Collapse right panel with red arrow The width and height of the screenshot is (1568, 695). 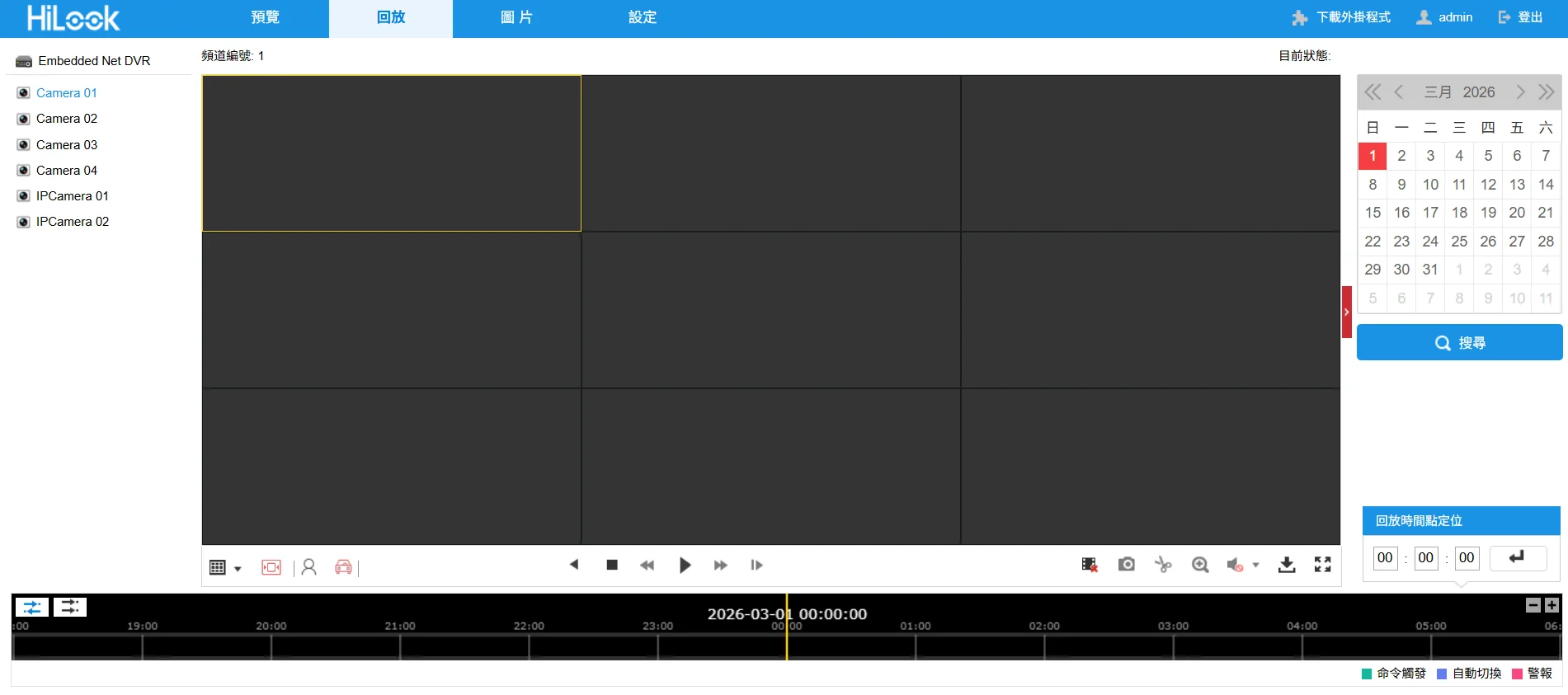click(x=1346, y=312)
